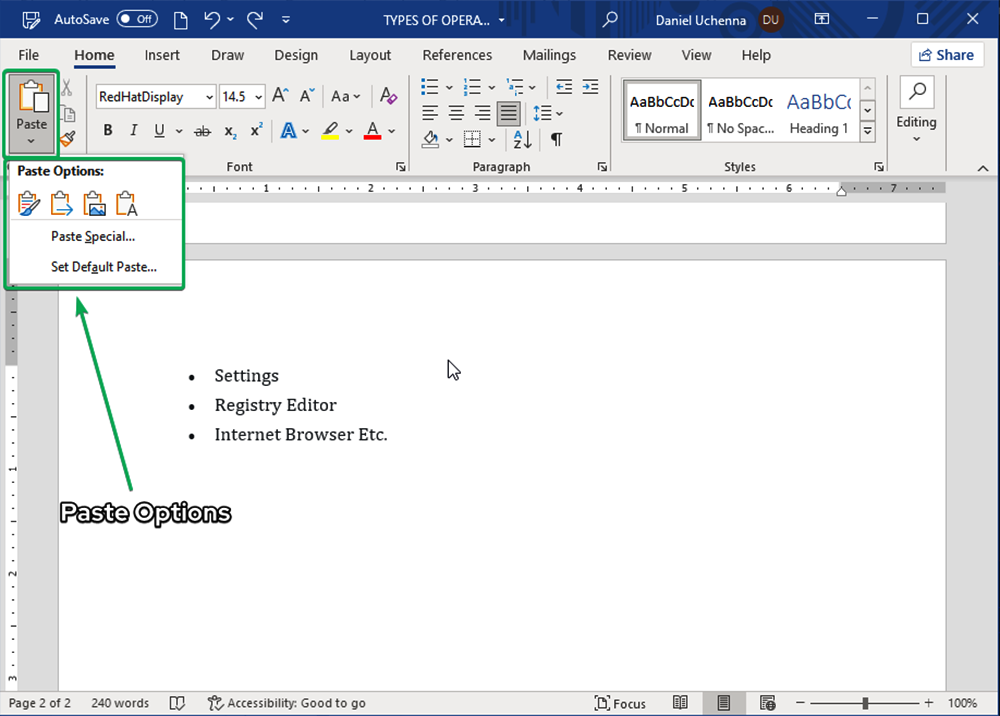
Task: Click the Sort icon in Paragraph group
Action: pos(522,139)
